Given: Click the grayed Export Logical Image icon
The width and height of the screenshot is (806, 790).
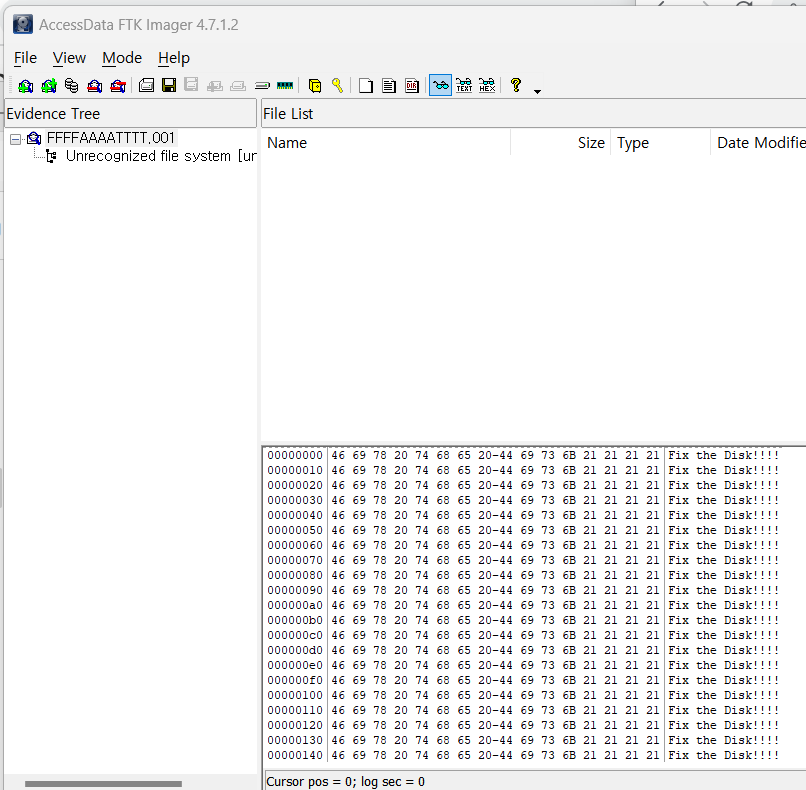Looking at the screenshot, I should coord(191,85).
